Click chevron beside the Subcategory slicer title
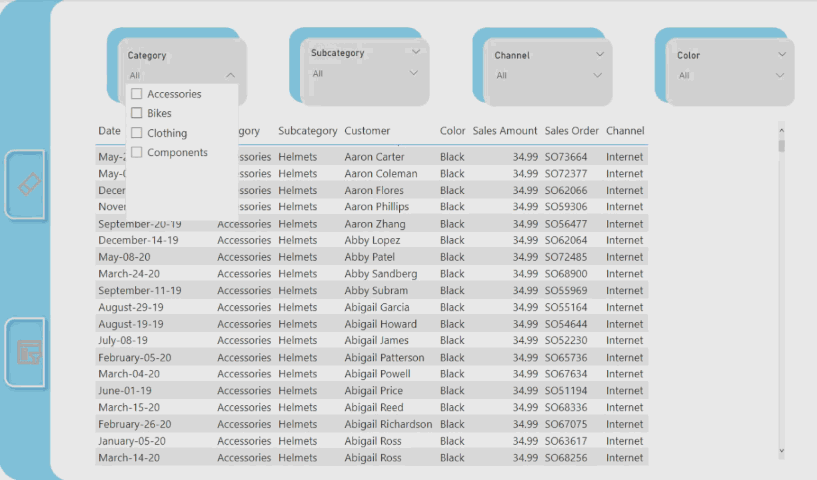The height and width of the screenshot is (480, 817). coord(416,52)
